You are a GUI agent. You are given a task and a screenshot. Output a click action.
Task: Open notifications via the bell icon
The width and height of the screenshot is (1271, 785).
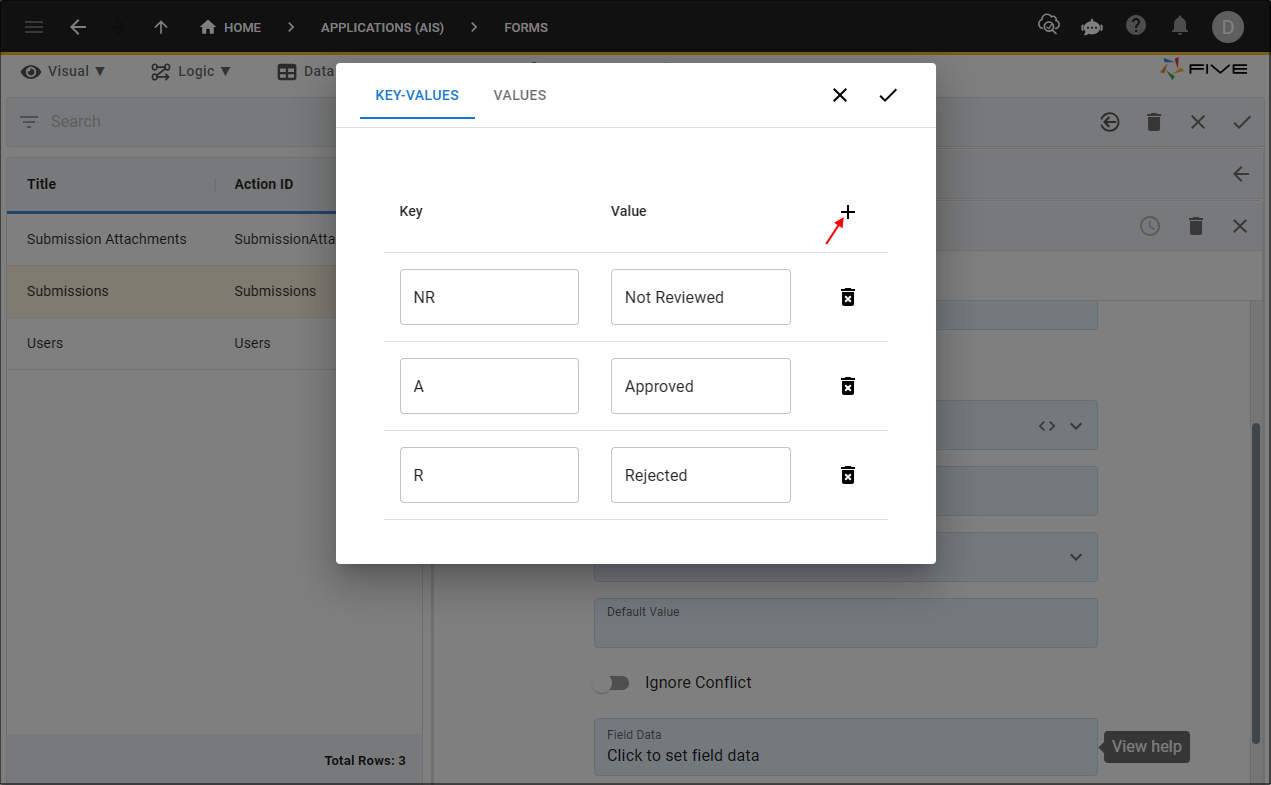[x=1180, y=27]
